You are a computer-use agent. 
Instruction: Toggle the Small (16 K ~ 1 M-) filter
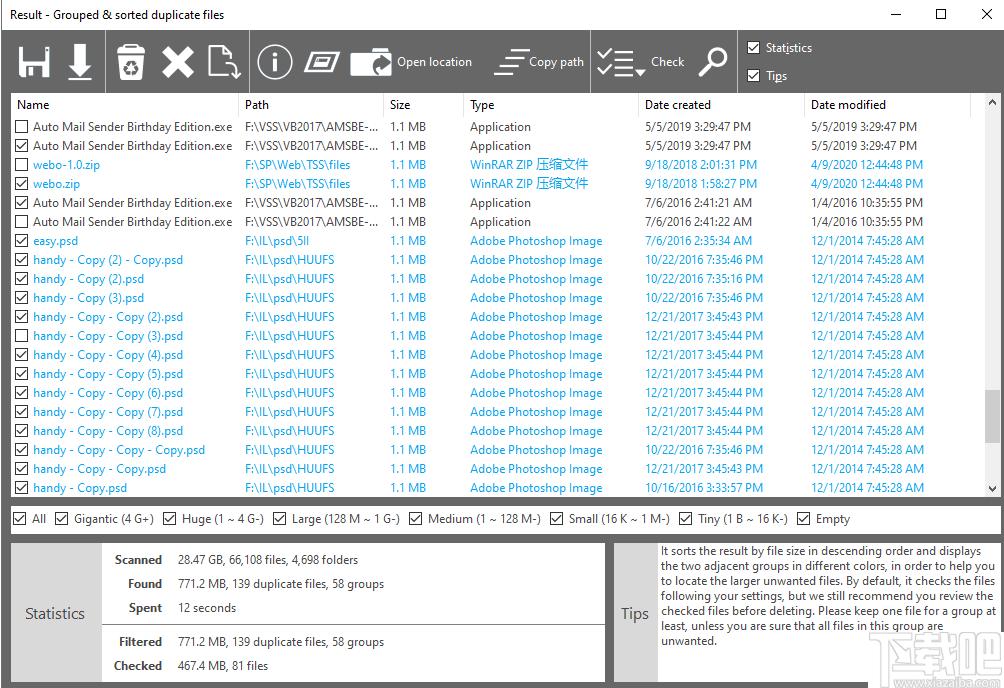click(556, 518)
